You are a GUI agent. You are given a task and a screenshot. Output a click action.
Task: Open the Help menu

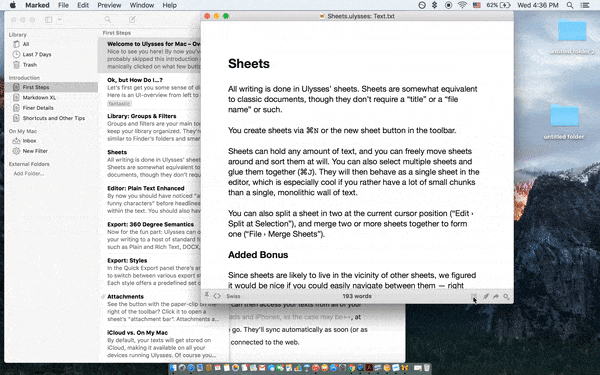(x=169, y=5)
